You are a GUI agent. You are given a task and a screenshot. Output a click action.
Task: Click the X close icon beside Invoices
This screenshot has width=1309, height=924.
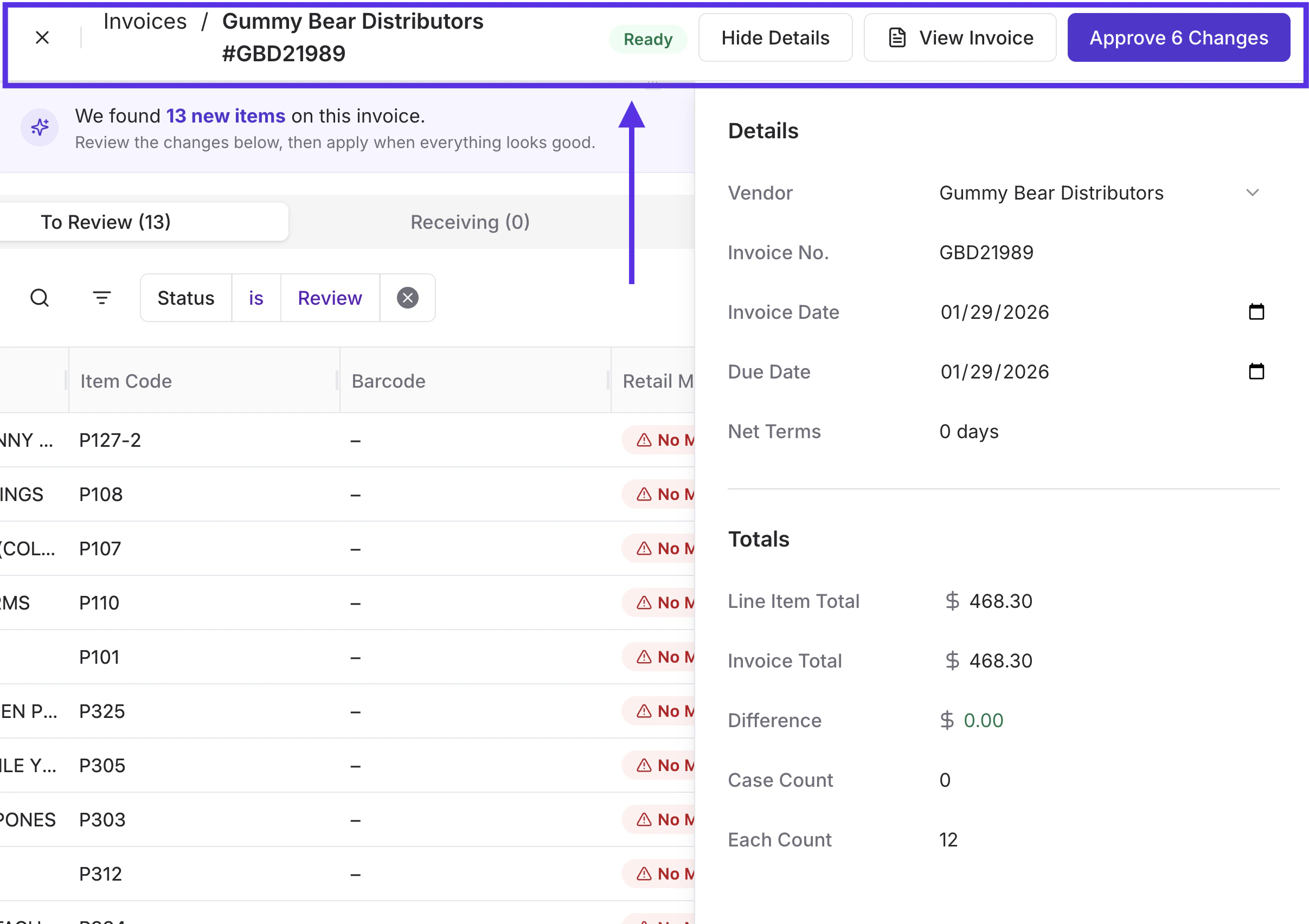coord(42,37)
